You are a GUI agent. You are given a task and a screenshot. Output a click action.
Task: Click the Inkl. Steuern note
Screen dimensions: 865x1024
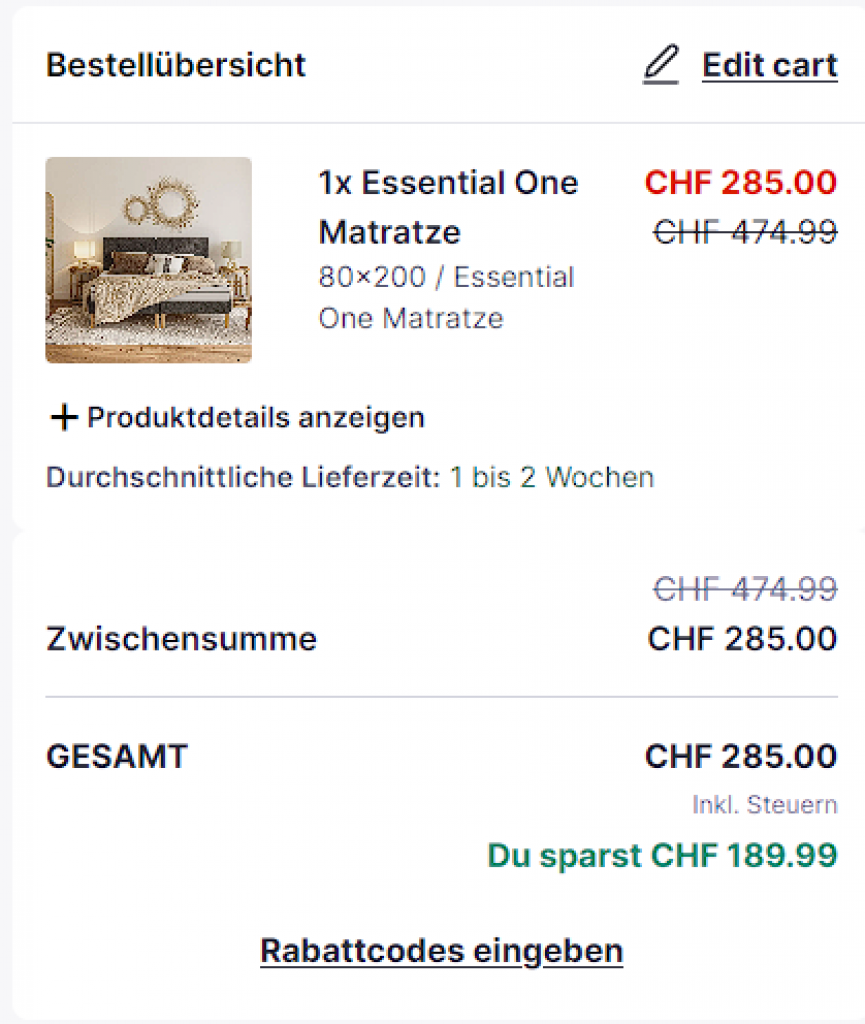[x=764, y=805]
